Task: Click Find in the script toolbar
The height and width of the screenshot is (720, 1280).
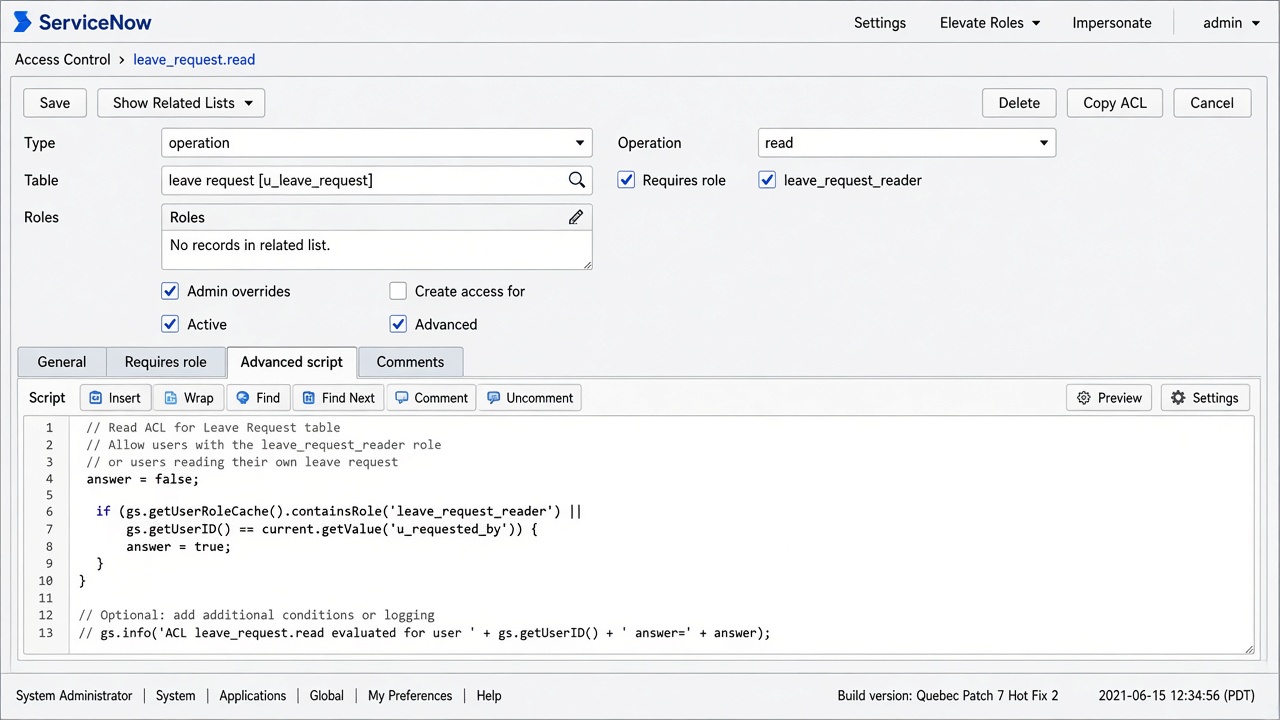Action: click(258, 398)
